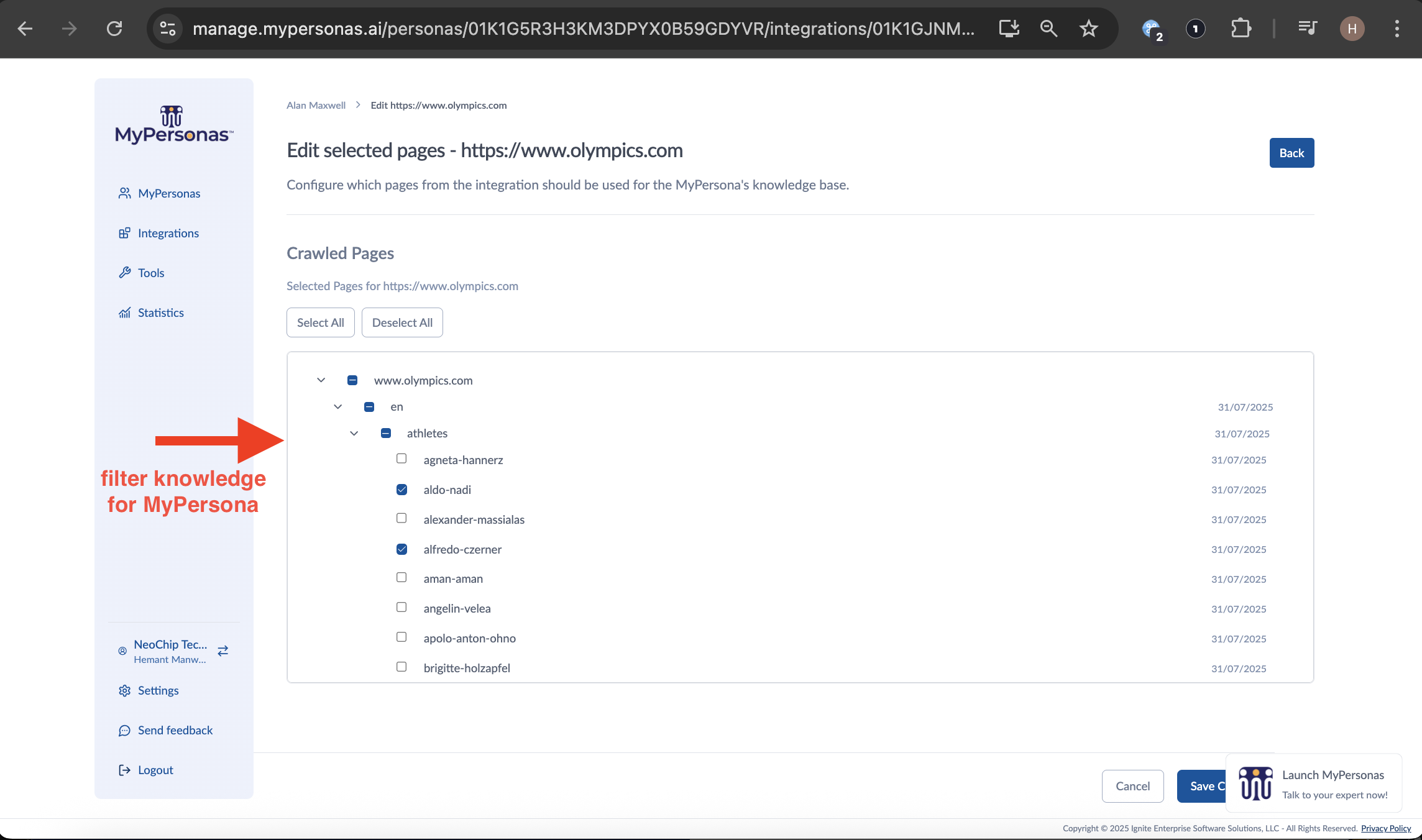Image resolution: width=1422 pixels, height=840 pixels.
Task: Open the Extensions puzzle icon
Action: 1241,29
